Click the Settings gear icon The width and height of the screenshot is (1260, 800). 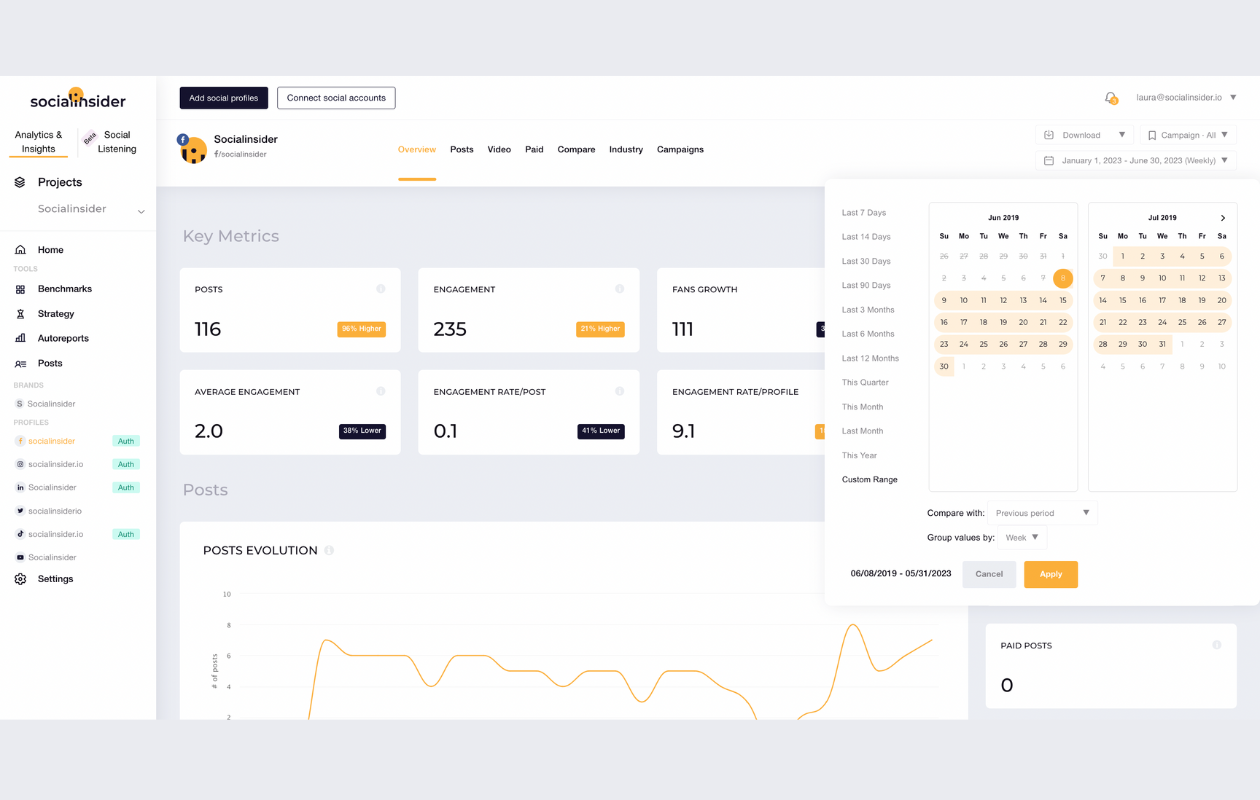(20, 579)
